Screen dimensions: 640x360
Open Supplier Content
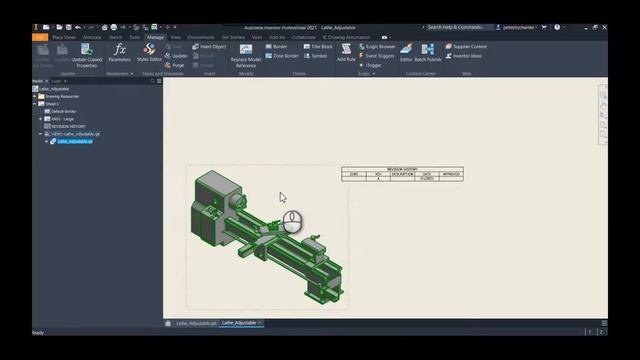(466, 47)
